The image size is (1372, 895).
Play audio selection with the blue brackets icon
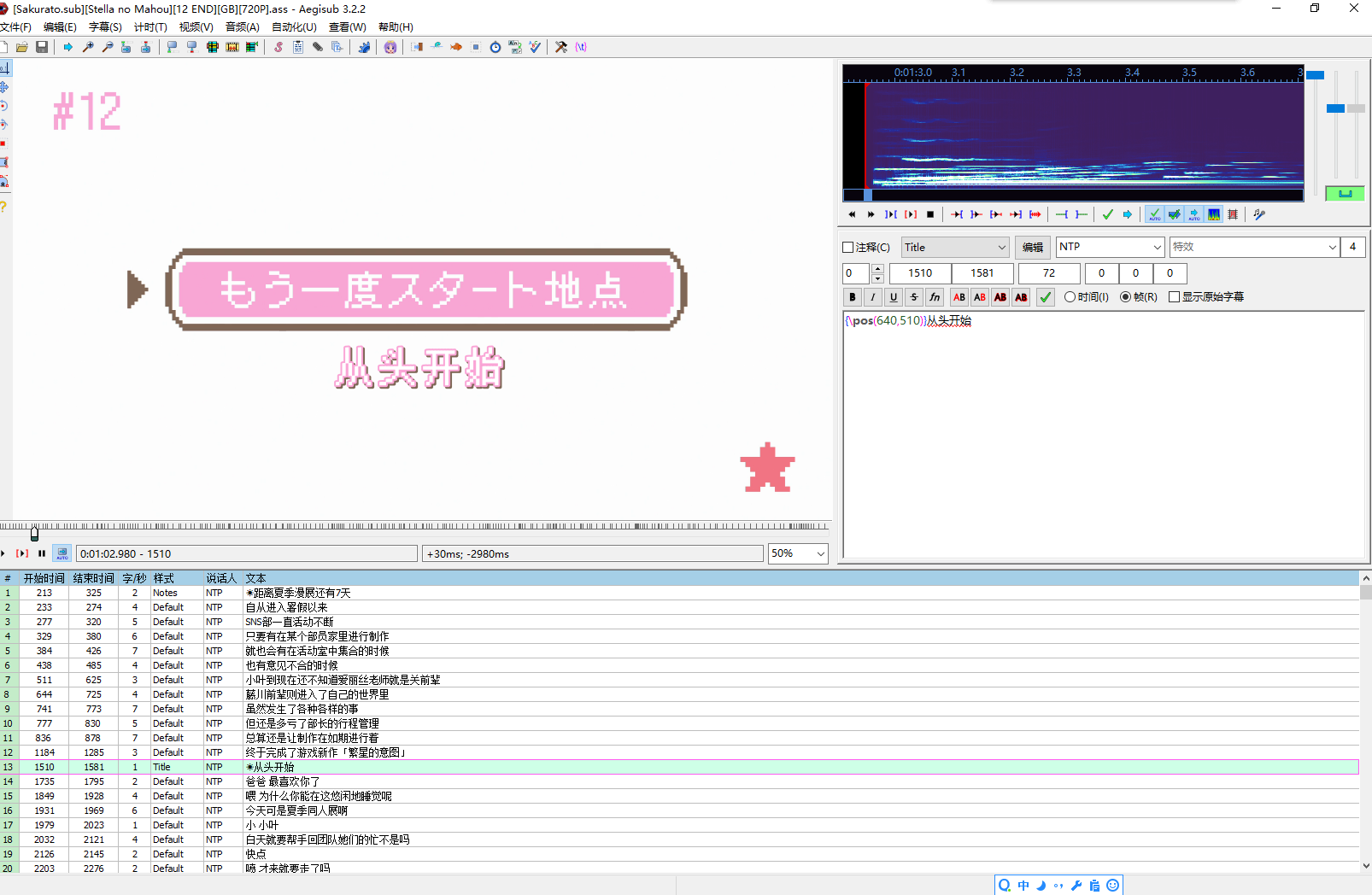(x=891, y=214)
